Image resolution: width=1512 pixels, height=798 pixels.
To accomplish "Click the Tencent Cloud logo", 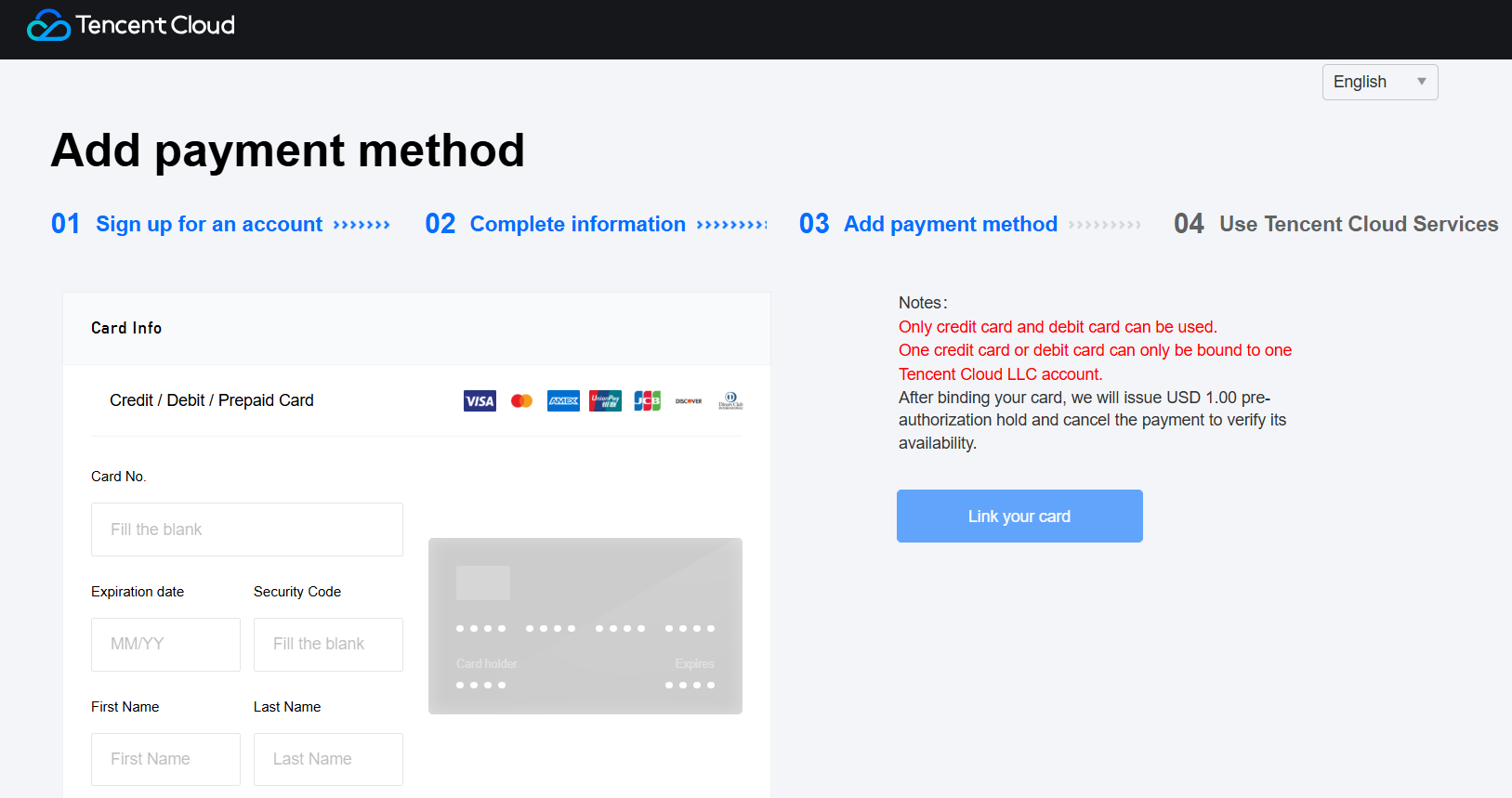I will click(131, 25).
